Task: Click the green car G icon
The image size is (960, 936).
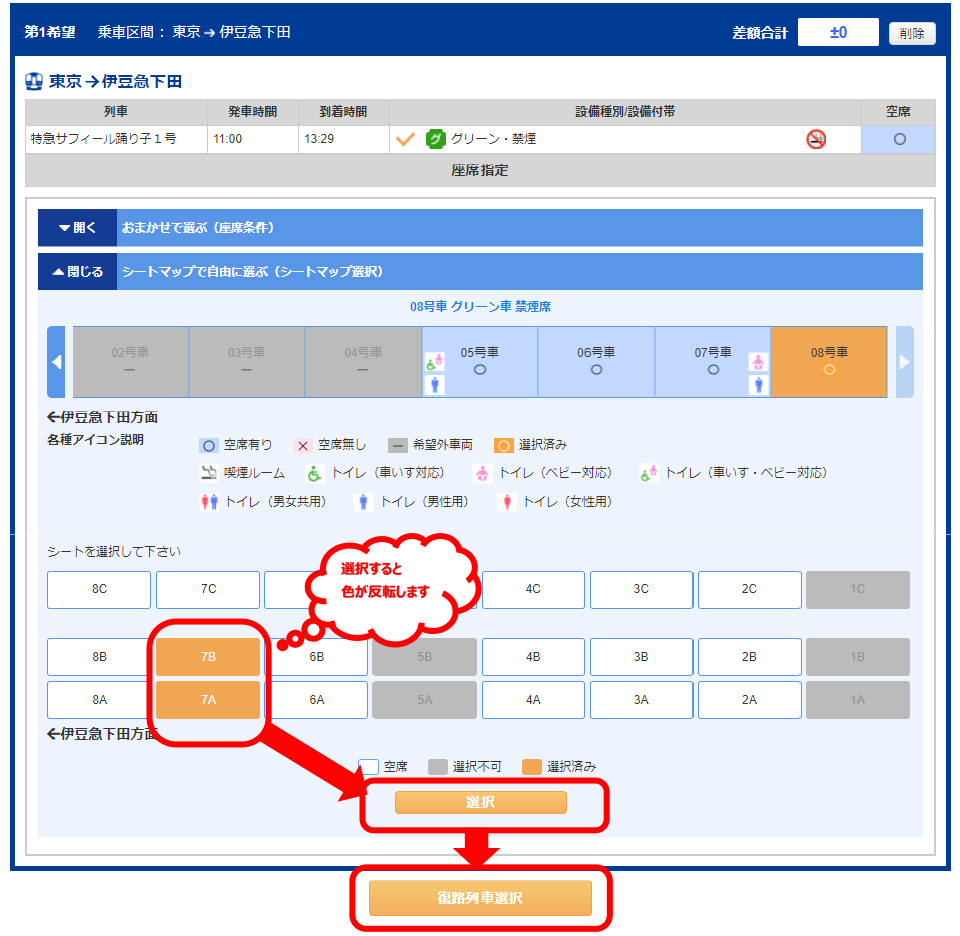Action: 434,140
